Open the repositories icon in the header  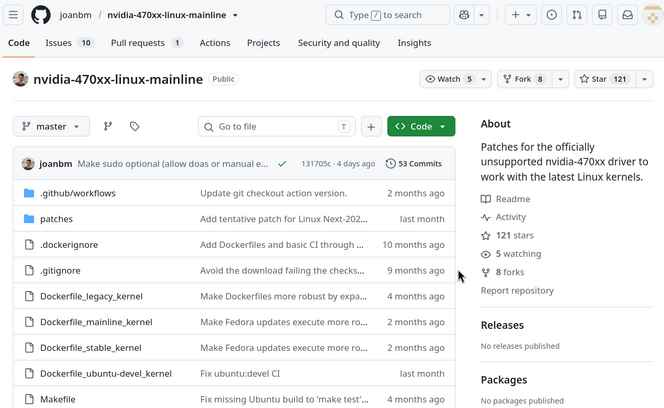[x=602, y=15]
